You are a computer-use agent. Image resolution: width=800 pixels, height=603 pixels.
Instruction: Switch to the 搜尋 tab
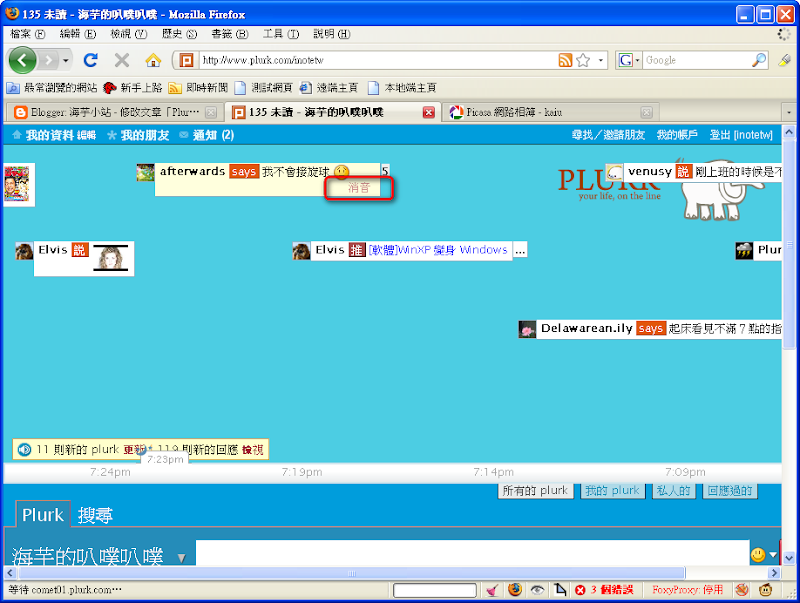95,515
